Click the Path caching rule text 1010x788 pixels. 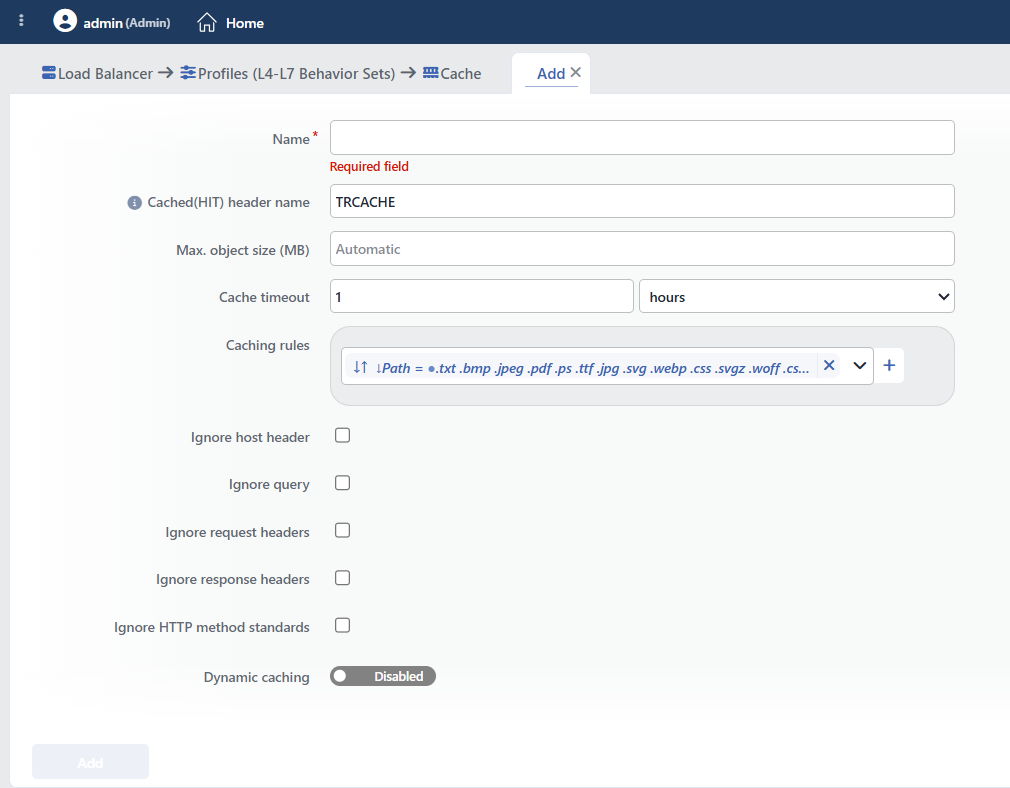(595, 368)
